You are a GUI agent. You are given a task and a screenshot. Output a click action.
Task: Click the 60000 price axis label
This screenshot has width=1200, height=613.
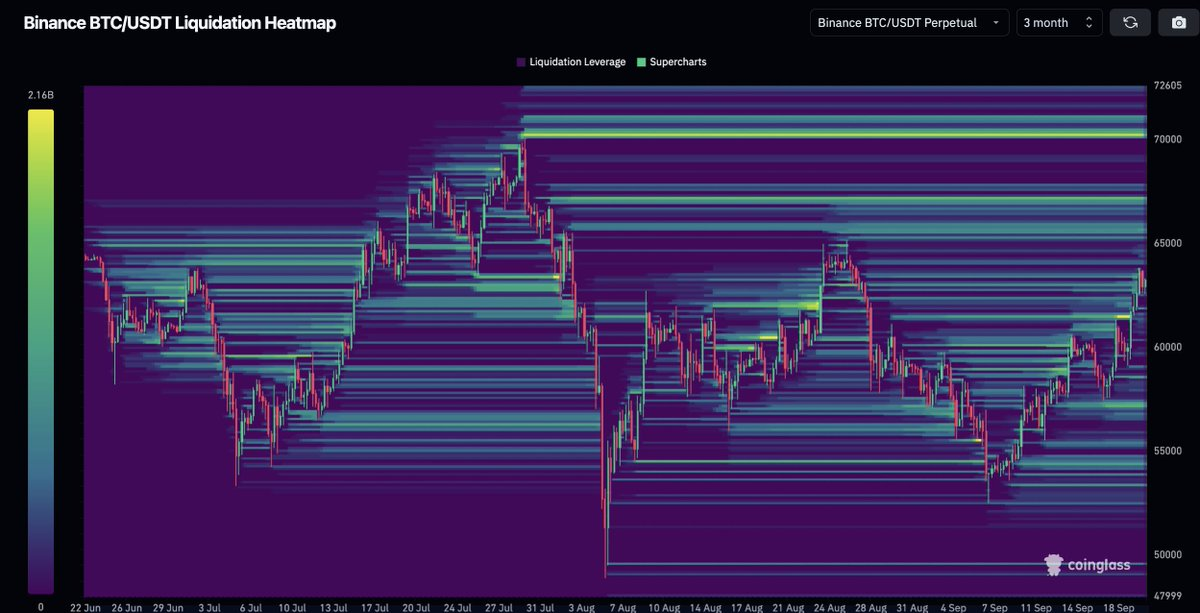(x=1168, y=347)
